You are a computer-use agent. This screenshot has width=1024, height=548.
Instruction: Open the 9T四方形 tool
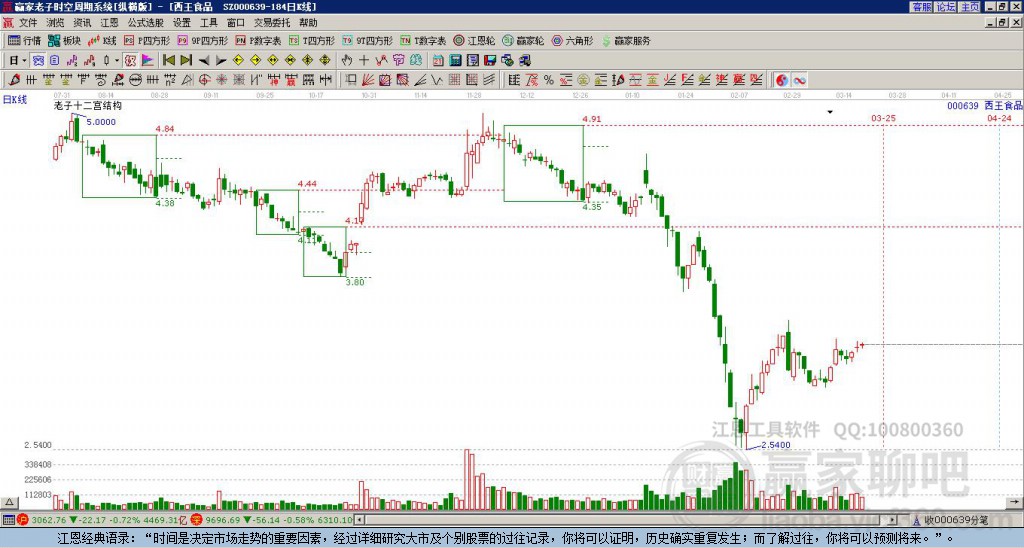tap(367, 40)
